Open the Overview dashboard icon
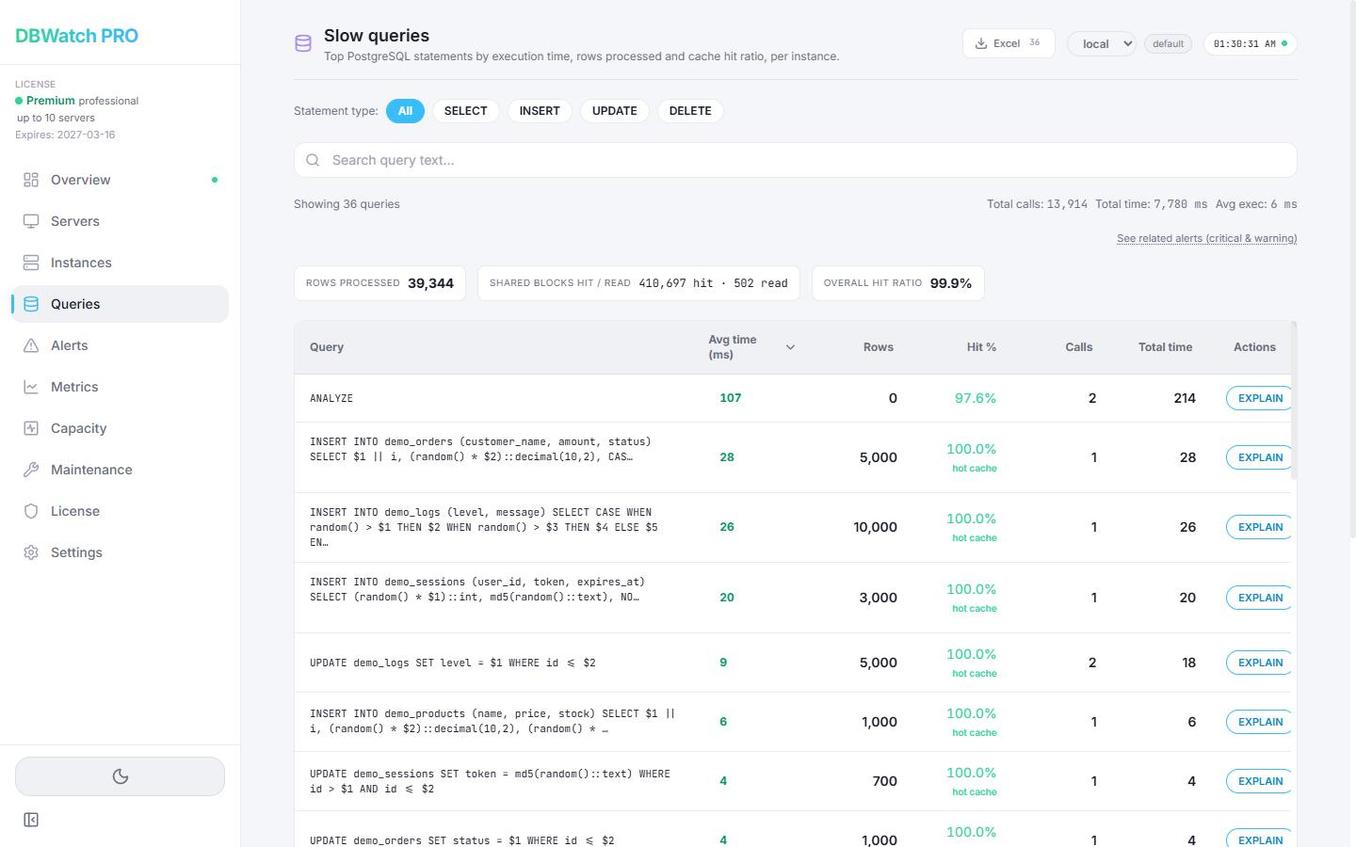 (31, 180)
